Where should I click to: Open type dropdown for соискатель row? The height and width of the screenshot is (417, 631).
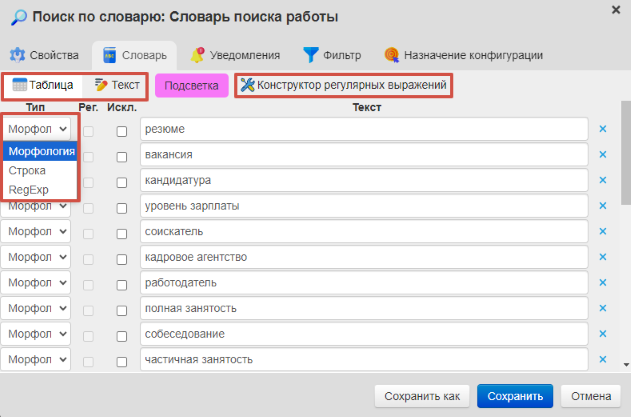35,231
